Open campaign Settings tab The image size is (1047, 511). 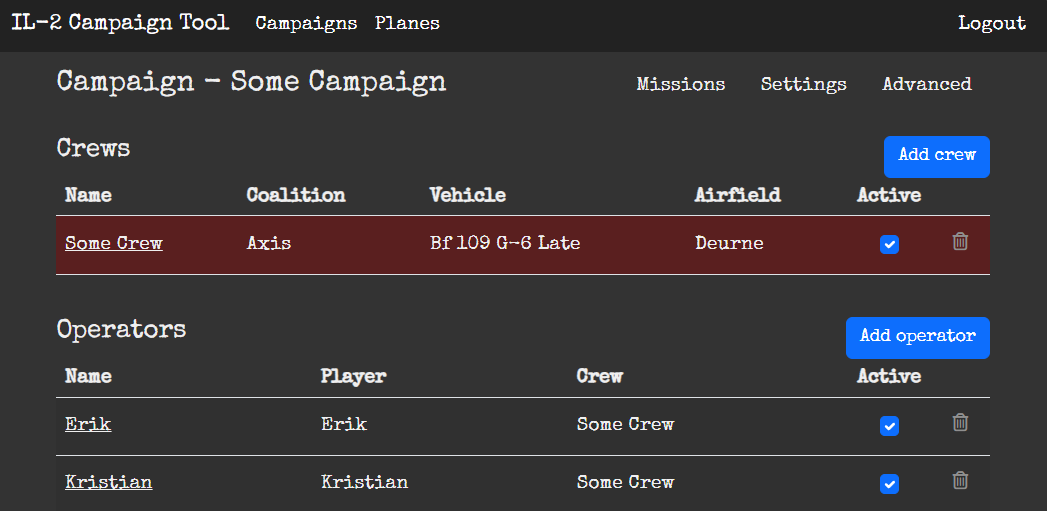click(x=803, y=84)
